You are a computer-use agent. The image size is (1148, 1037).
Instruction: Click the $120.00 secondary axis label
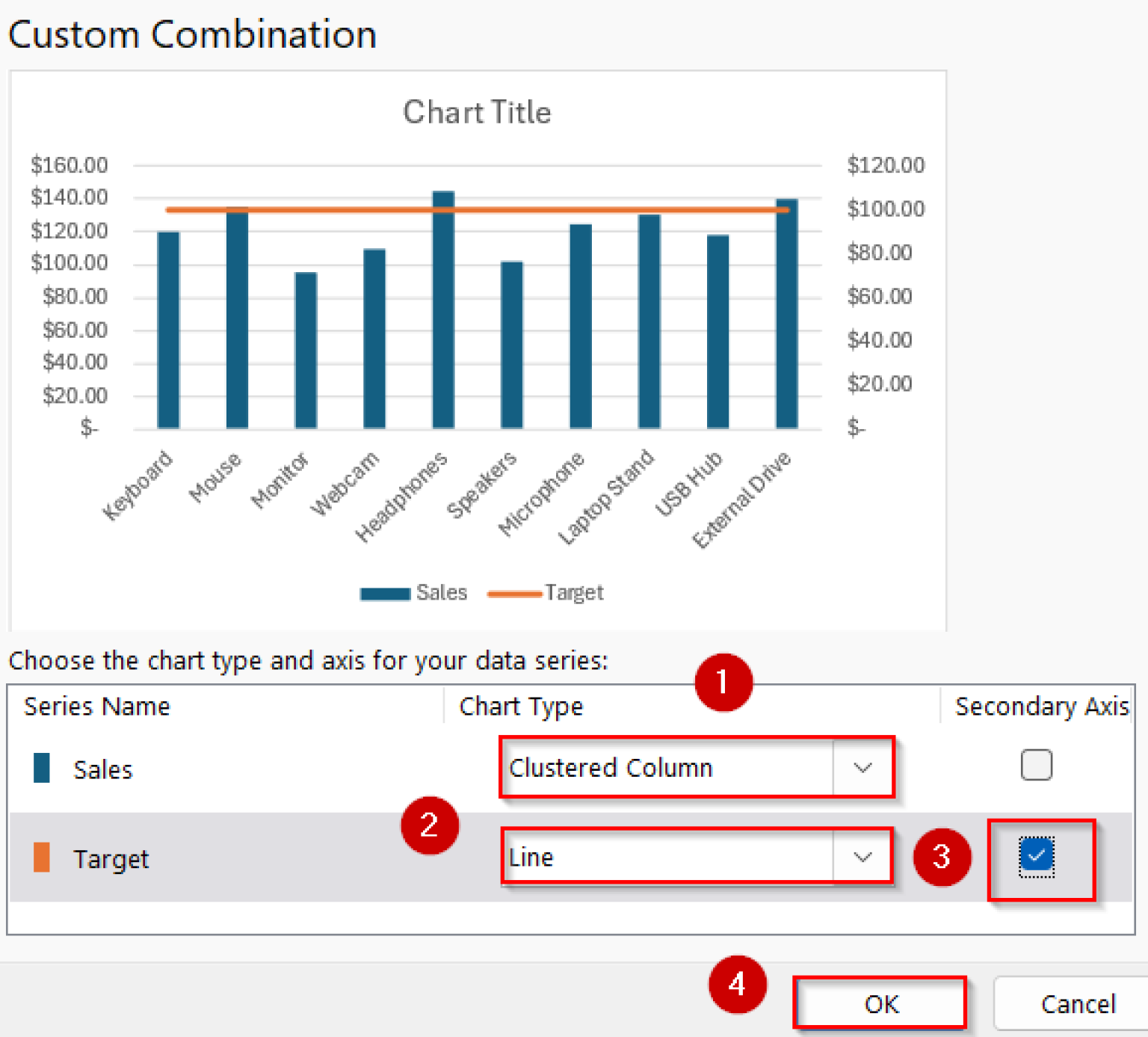point(886,164)
